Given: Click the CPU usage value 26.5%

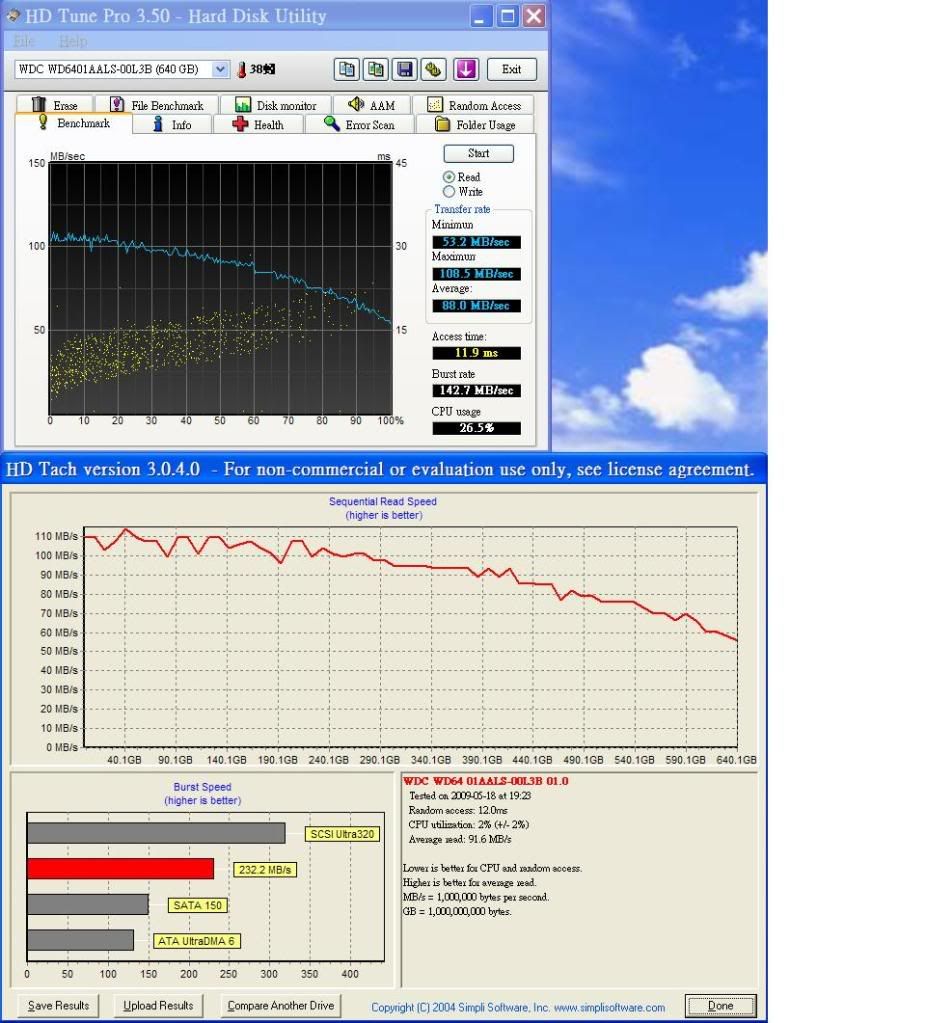Looking at the screenshot, I should [476, 428].
